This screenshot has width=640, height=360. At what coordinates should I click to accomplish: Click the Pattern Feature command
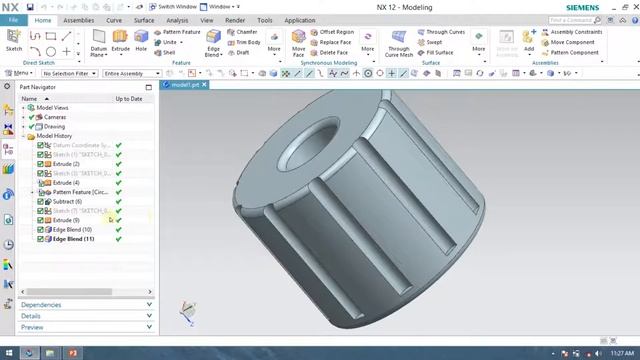click(x=177, y=32)
